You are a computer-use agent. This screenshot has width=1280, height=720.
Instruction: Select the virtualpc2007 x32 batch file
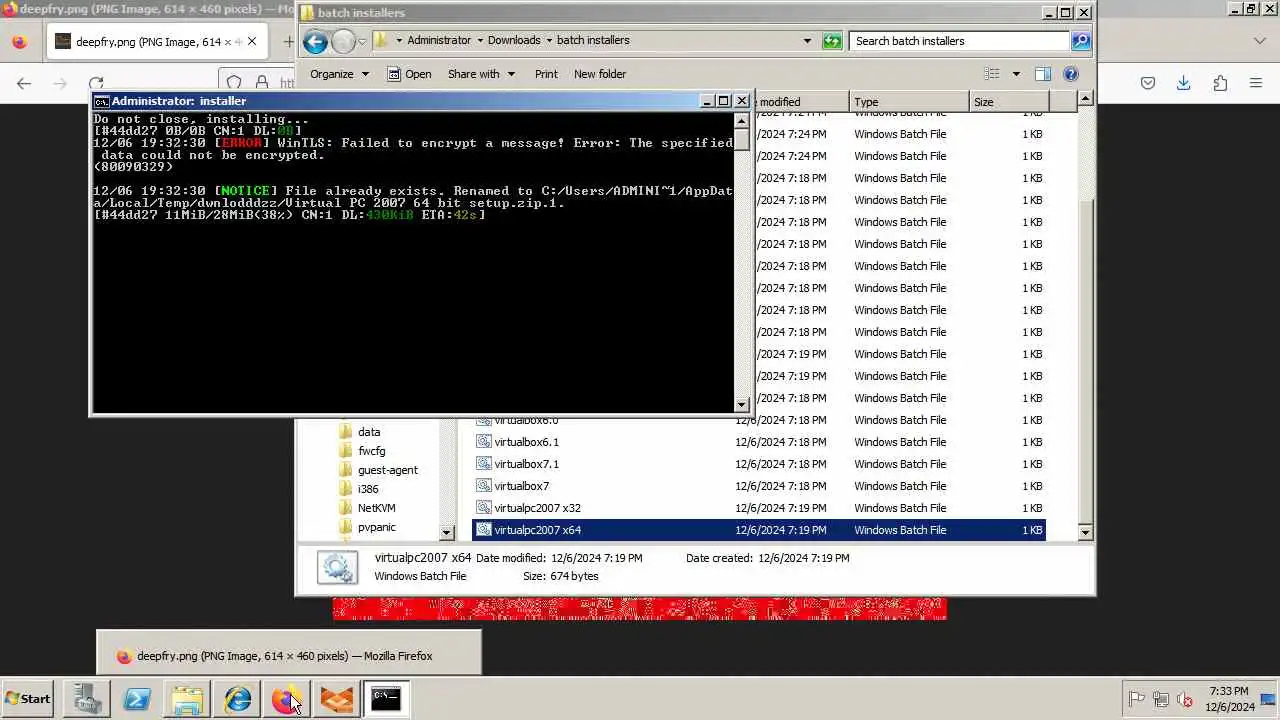pyautogui.click(x=759, y=508)
